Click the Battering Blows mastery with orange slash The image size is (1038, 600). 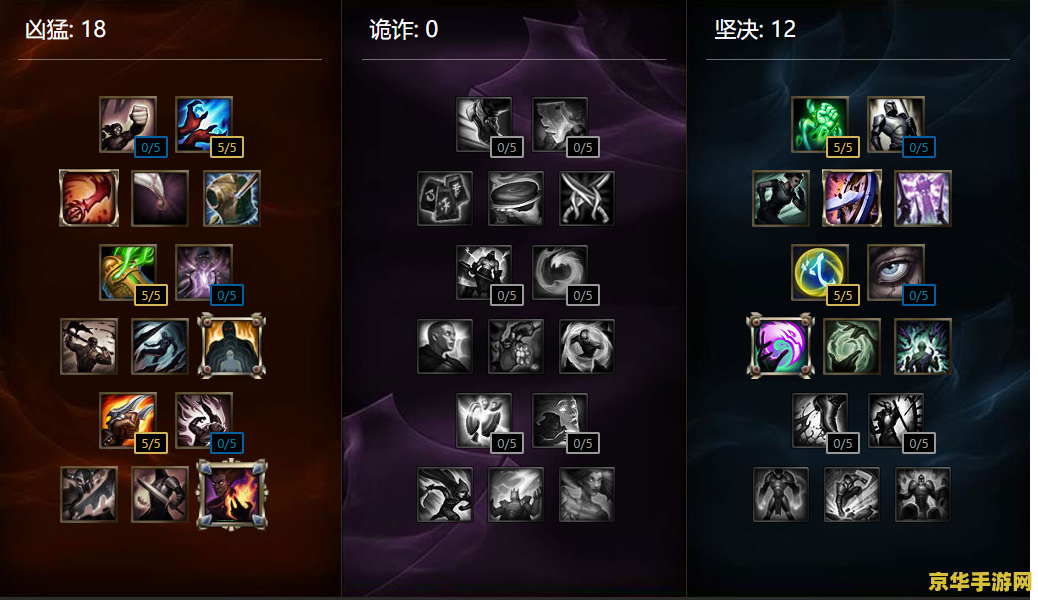click(x=128, y=420)
